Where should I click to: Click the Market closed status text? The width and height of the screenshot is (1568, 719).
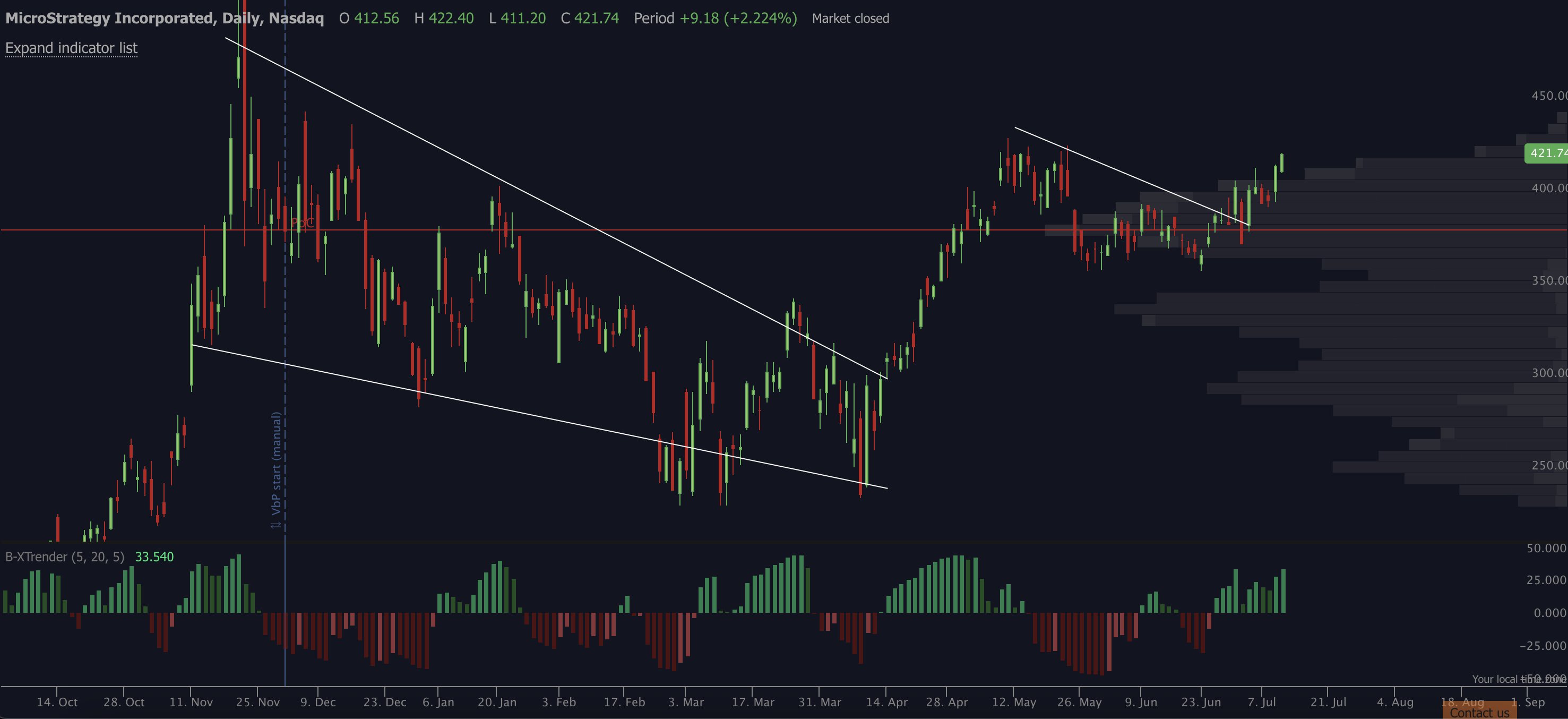click(x=850, y=19)
